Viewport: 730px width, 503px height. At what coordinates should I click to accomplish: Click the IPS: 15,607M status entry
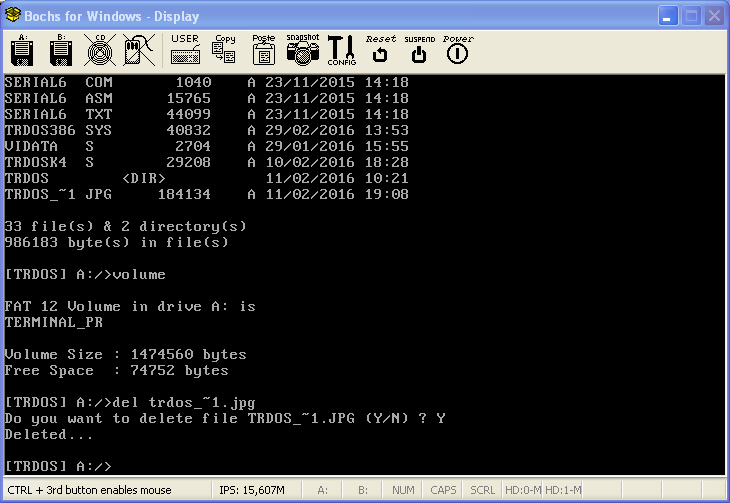(252, 490)
